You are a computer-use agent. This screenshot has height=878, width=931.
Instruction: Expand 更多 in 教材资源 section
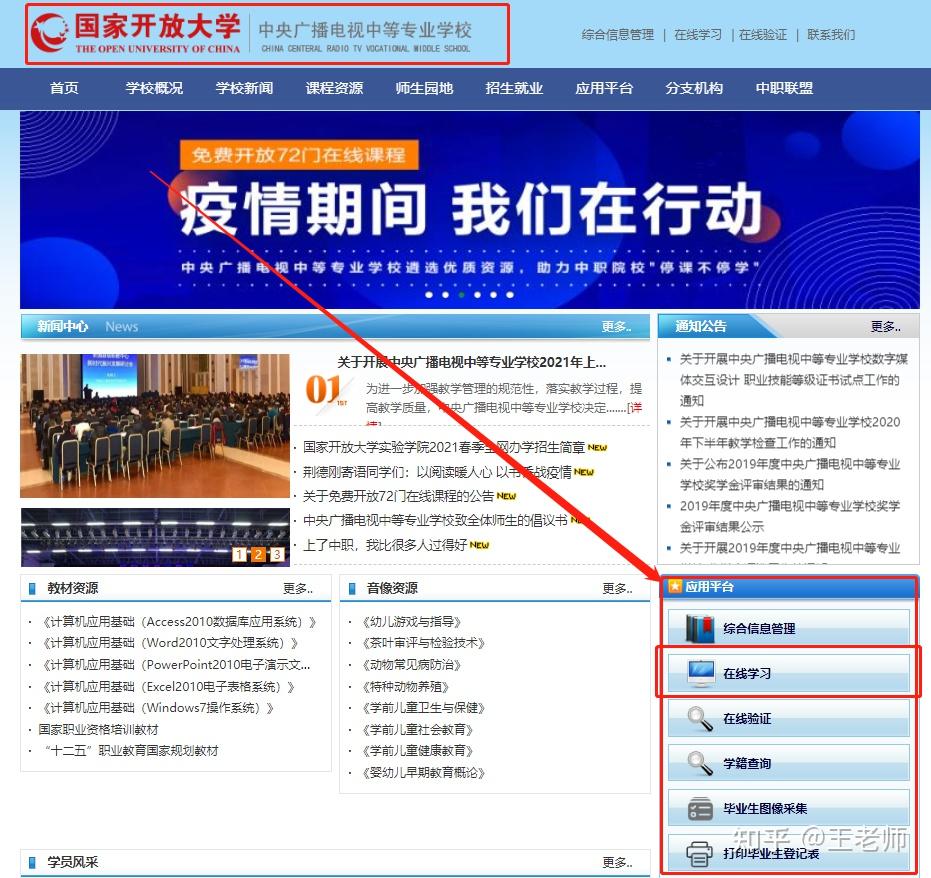pos(297,589)
